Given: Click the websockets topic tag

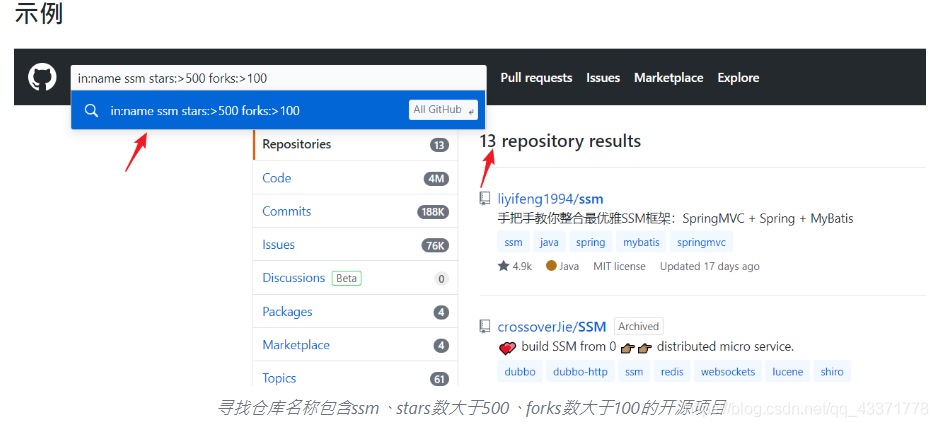Looking at the screenshot, I should click(728, 371).
